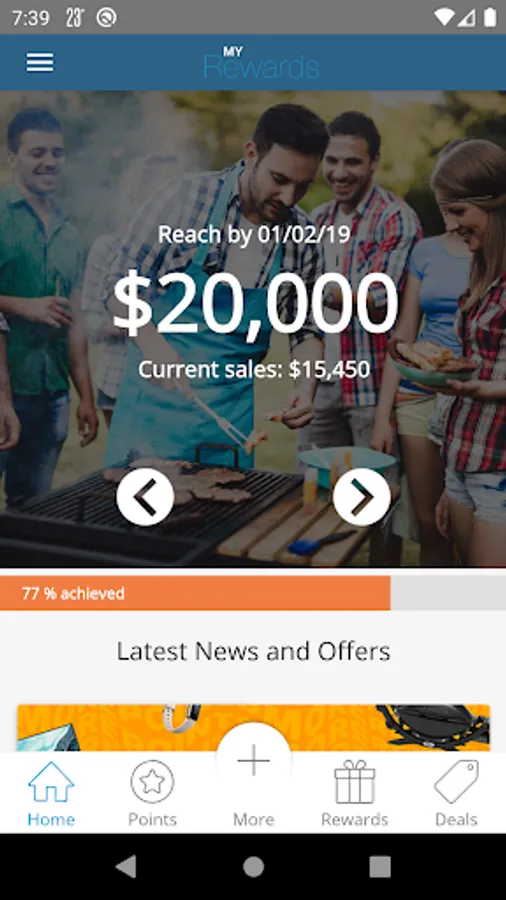Open Rewards gift box icon
This screenshot has width=506, height=900.
coord(355,782)
